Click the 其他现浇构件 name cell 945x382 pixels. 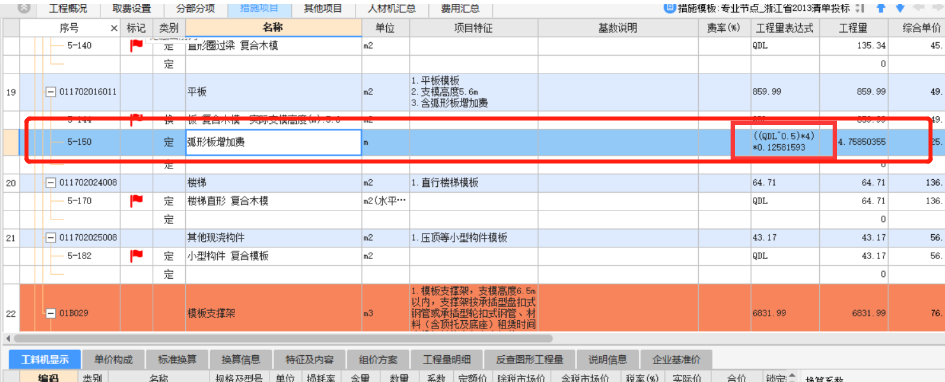click(x=274, y=238)
